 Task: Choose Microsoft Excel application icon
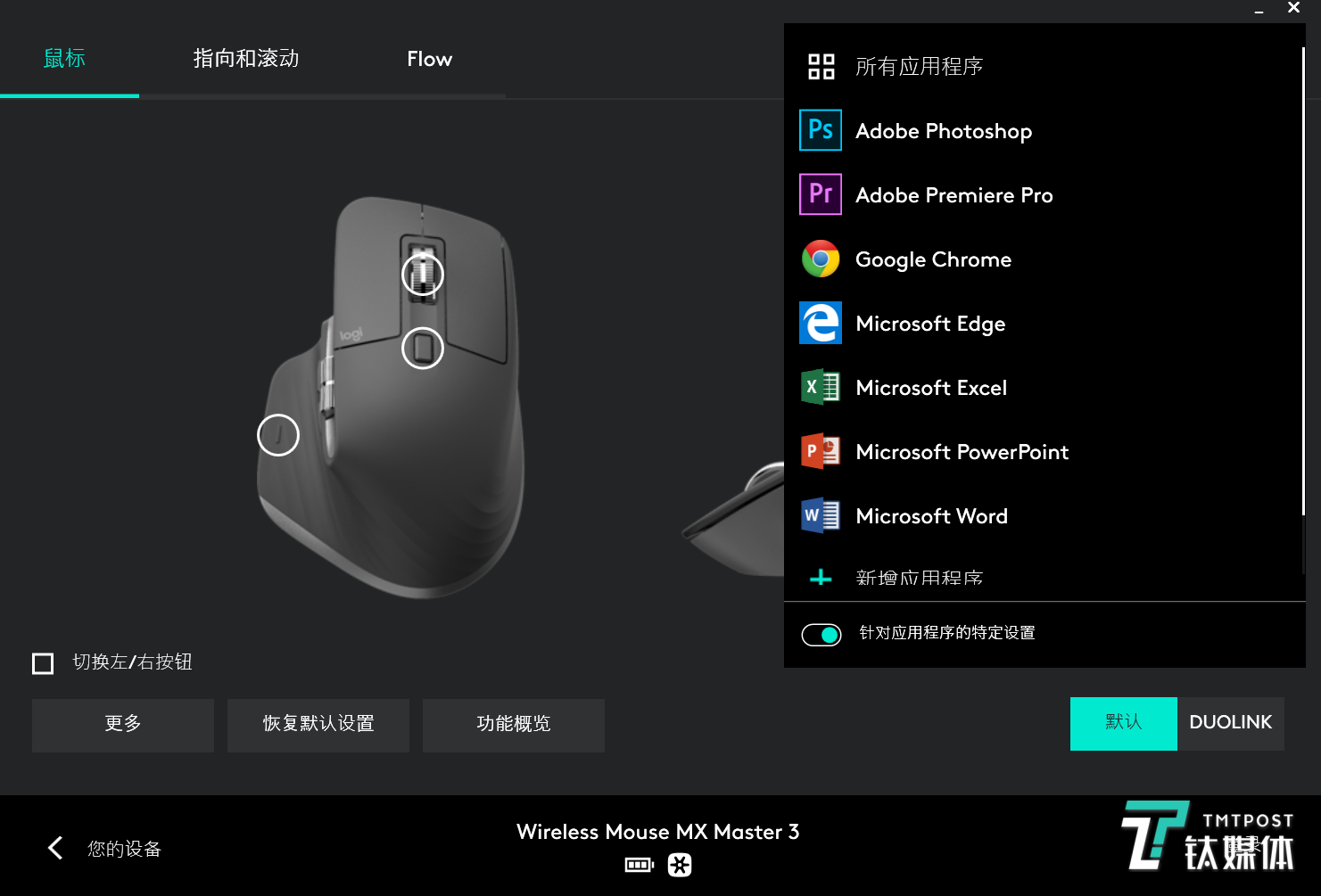tap(821, 387)
